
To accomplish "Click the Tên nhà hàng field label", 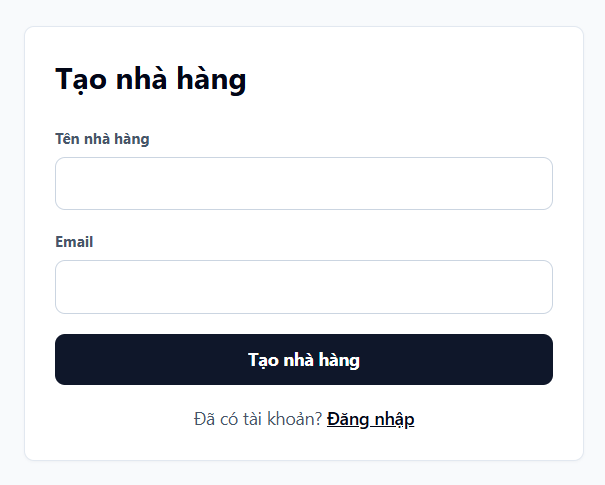I will (x=102, y=139).
